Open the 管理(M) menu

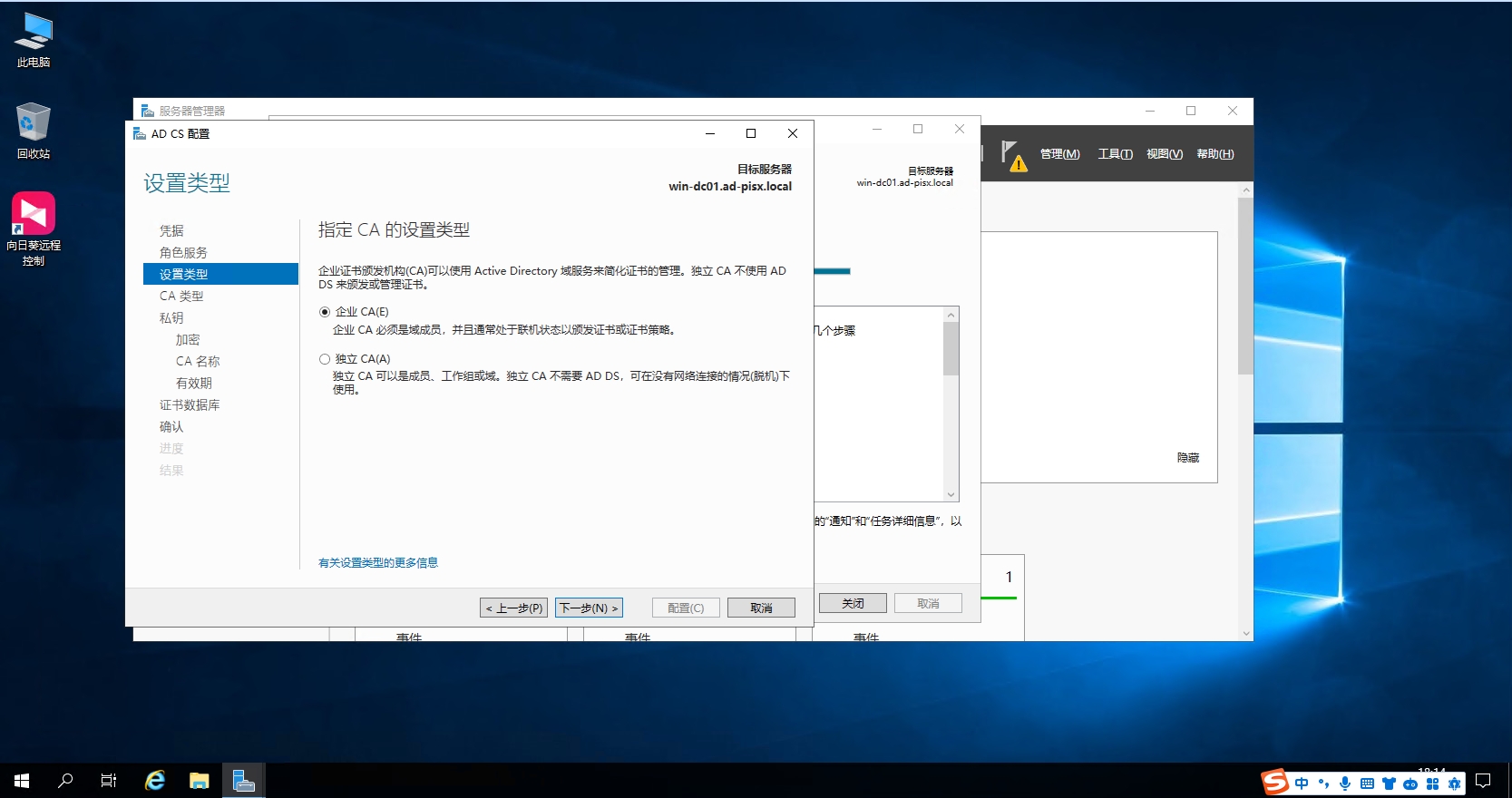point(1059,154)
